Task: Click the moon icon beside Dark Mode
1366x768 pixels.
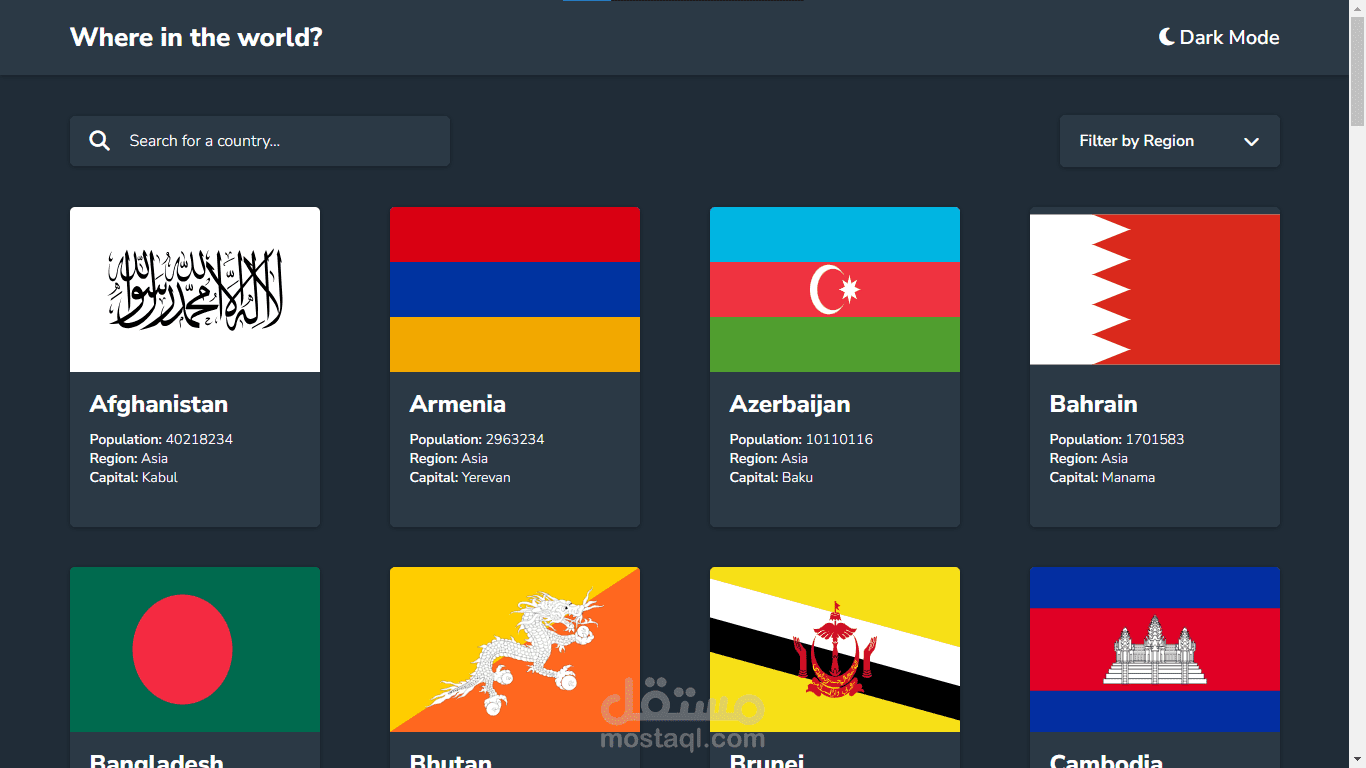Action: [x=1166, y=37]
